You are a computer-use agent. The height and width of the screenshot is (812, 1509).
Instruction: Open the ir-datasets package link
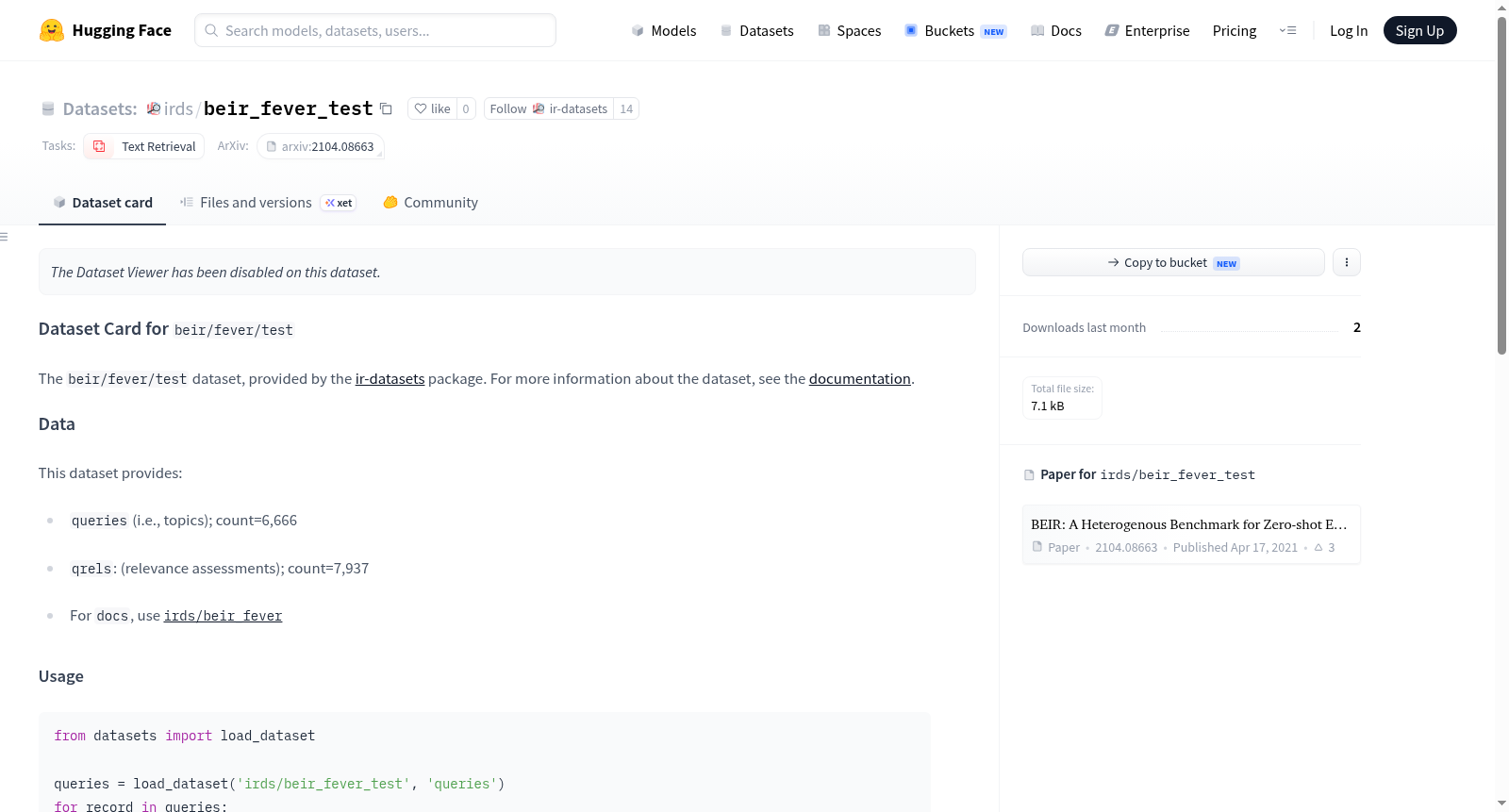[x=390, y=379]
